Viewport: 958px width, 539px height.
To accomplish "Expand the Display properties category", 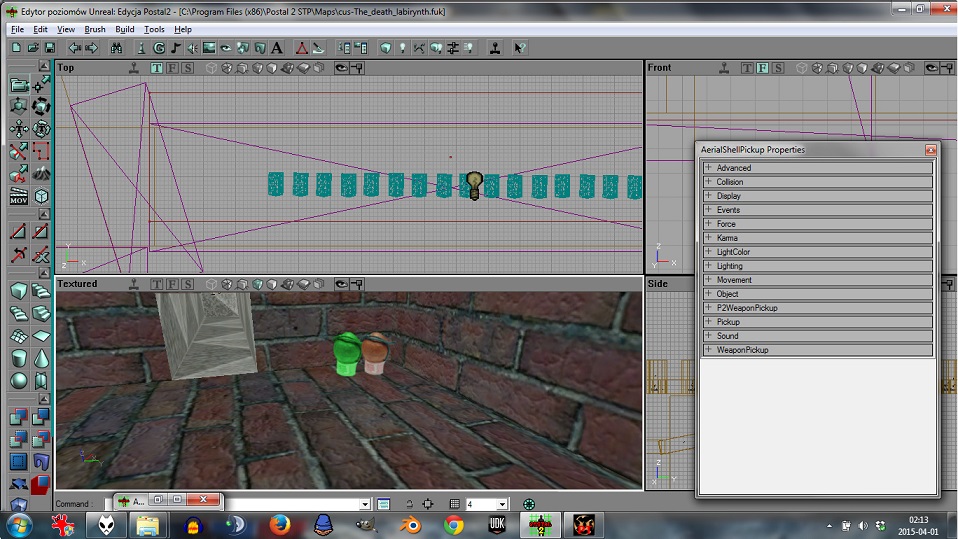I will coord(817,196).
